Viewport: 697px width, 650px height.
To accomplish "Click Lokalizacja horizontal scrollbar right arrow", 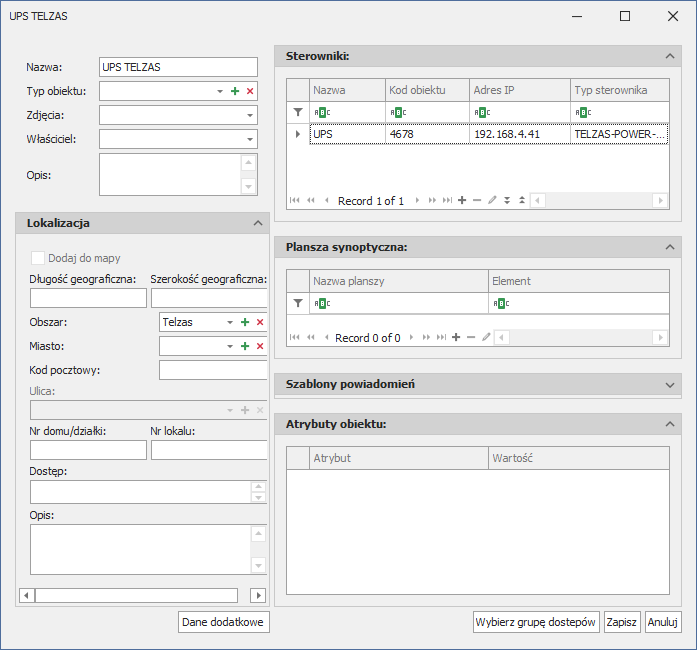I will (x=258, y=595).
